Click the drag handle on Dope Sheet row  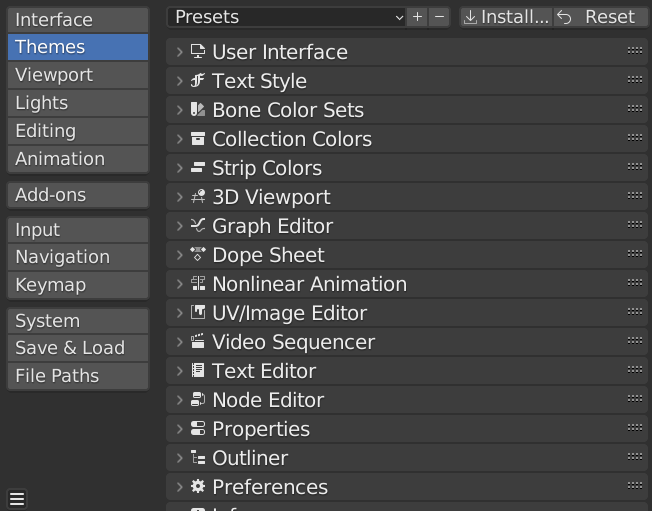pos(635,254)
